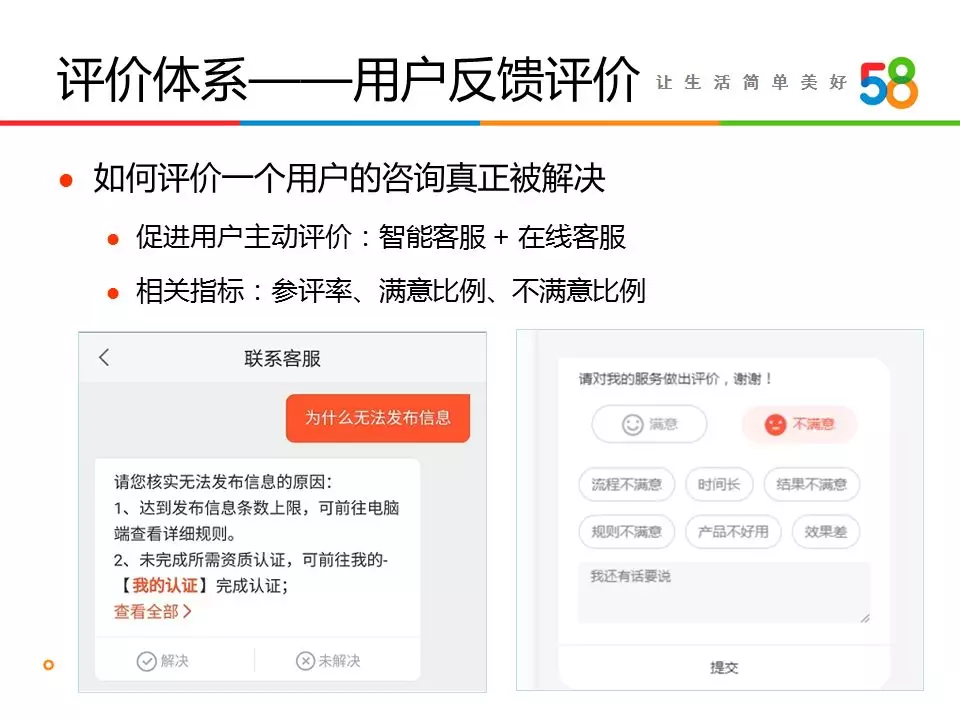Click the smiley face icon for 满意
The height and width of the screenshot is (720, 960).
632,424
